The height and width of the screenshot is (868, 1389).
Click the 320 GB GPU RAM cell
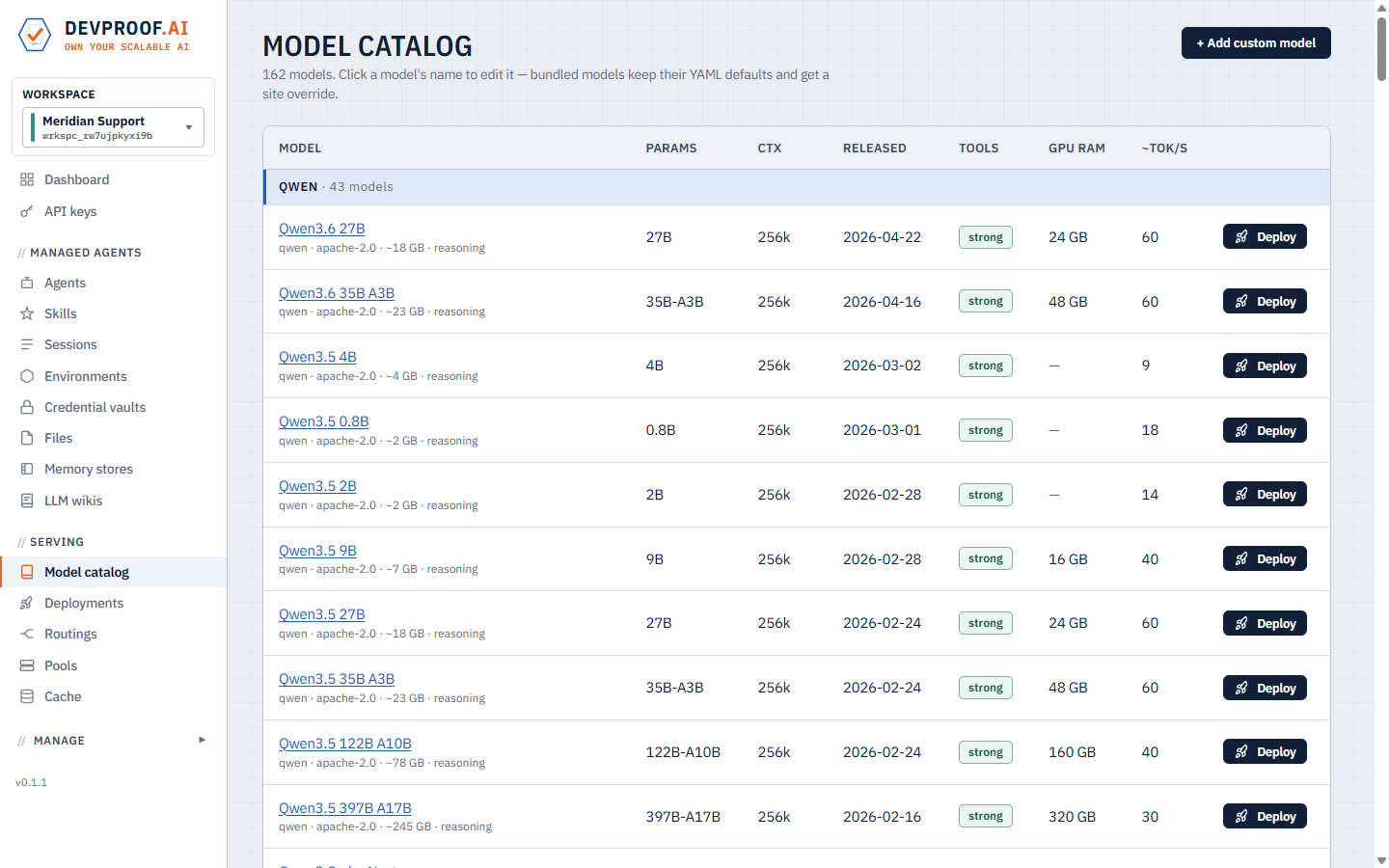click(1072, 817)
